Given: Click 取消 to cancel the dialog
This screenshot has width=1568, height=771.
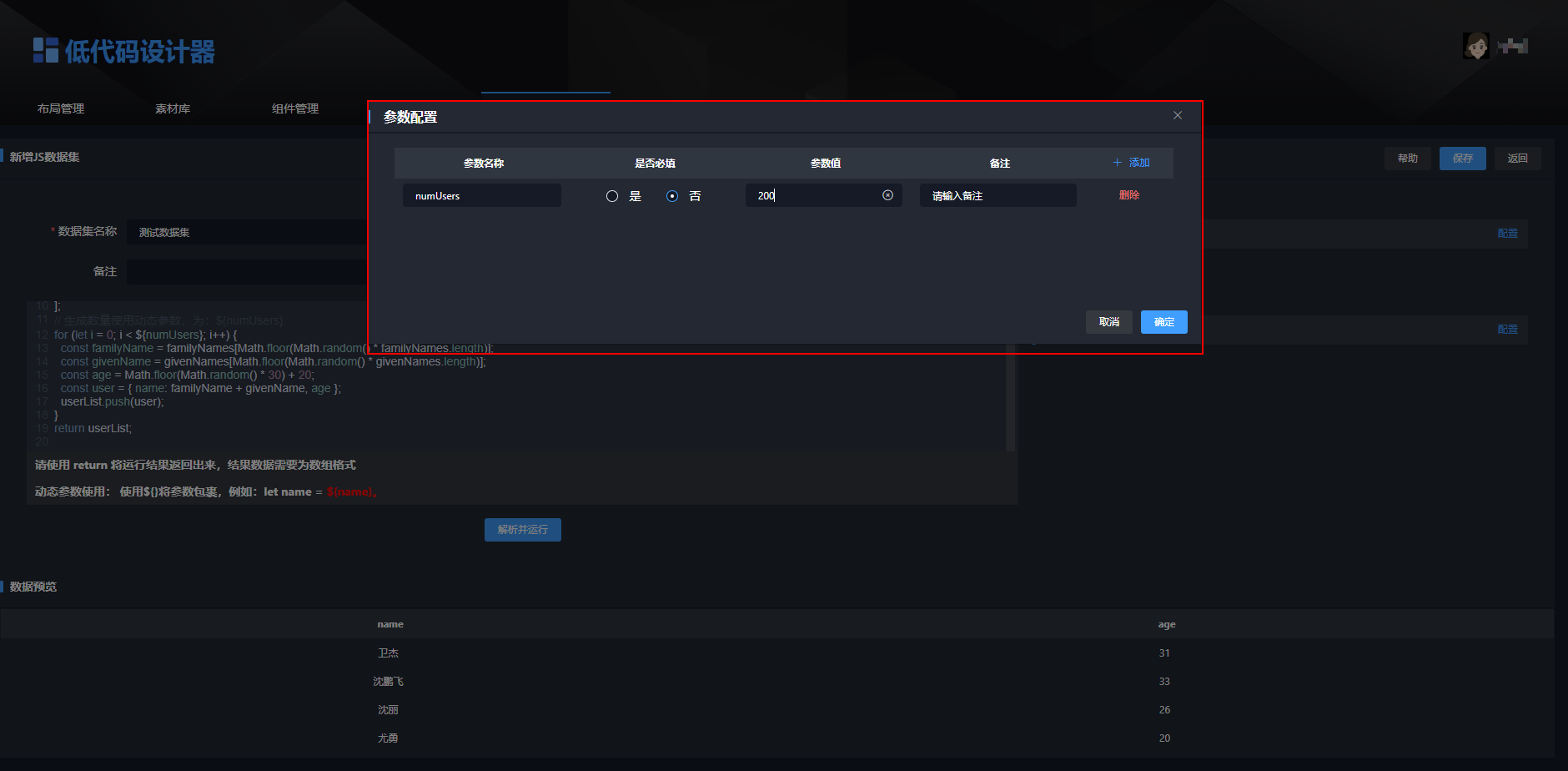Looking at the screenshot, I should coord(1109,322).
